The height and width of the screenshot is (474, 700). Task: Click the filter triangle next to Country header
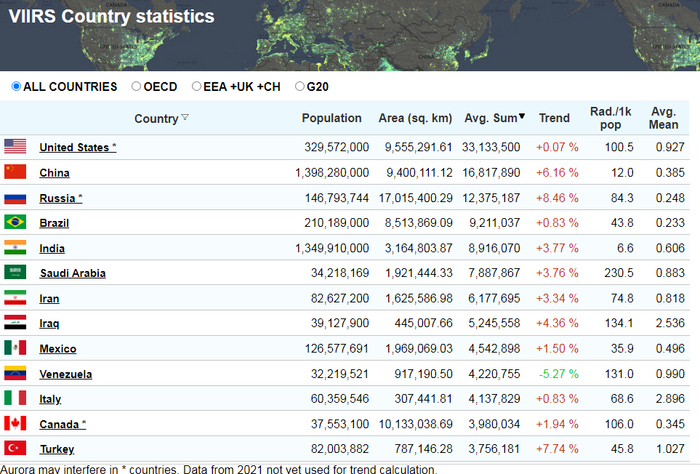point(185,117)
